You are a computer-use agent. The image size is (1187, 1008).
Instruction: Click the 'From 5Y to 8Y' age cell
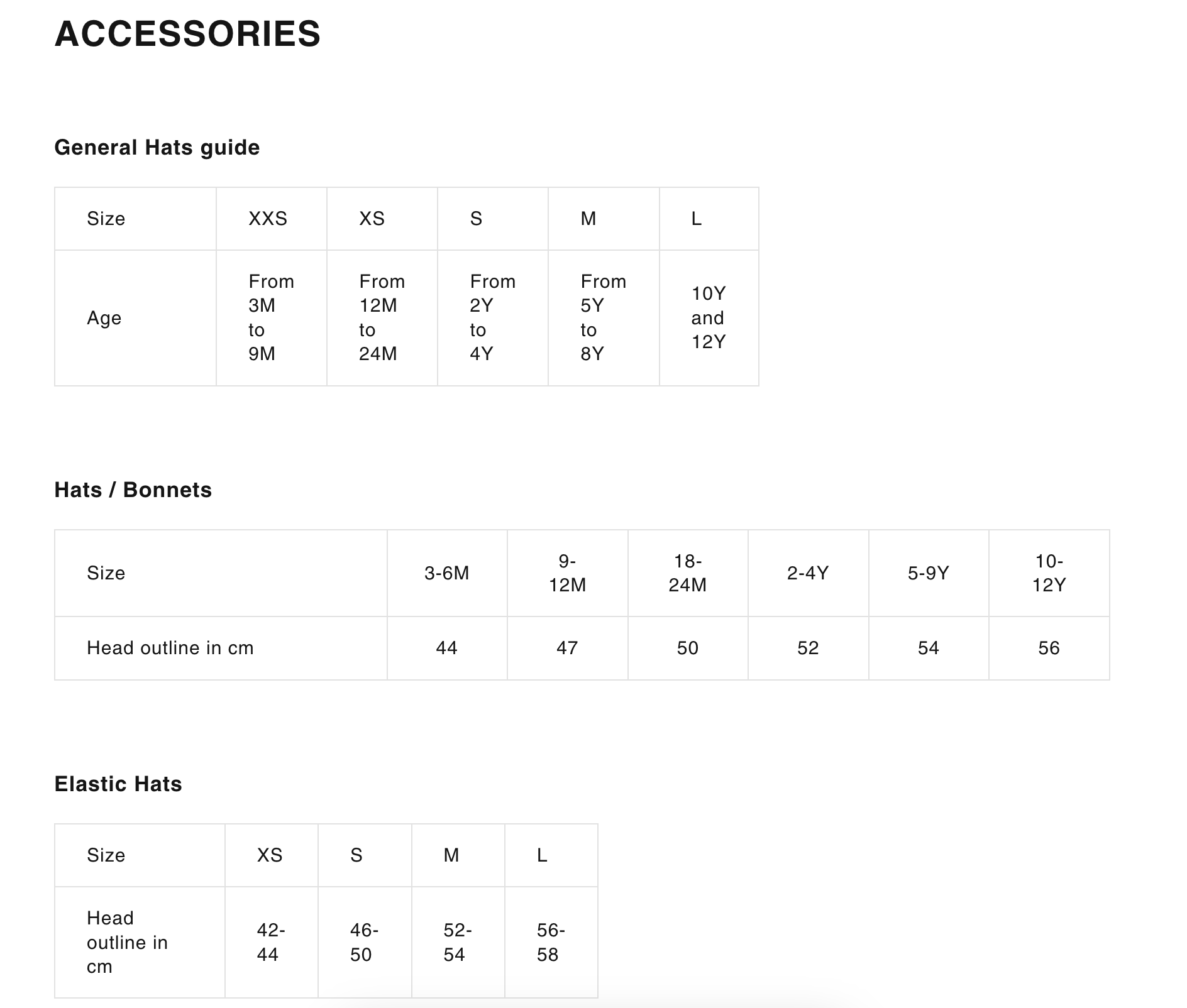click(x=603, y=317)
